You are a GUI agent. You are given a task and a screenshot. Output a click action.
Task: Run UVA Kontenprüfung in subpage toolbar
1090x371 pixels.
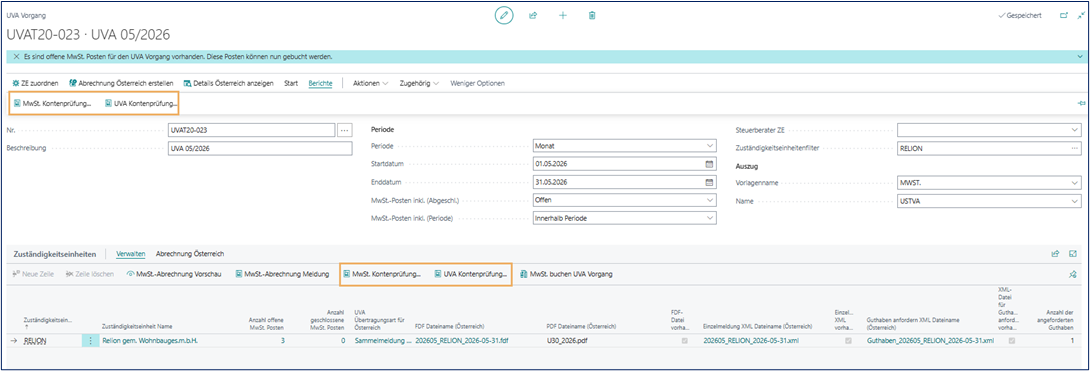tap(471, 274)
